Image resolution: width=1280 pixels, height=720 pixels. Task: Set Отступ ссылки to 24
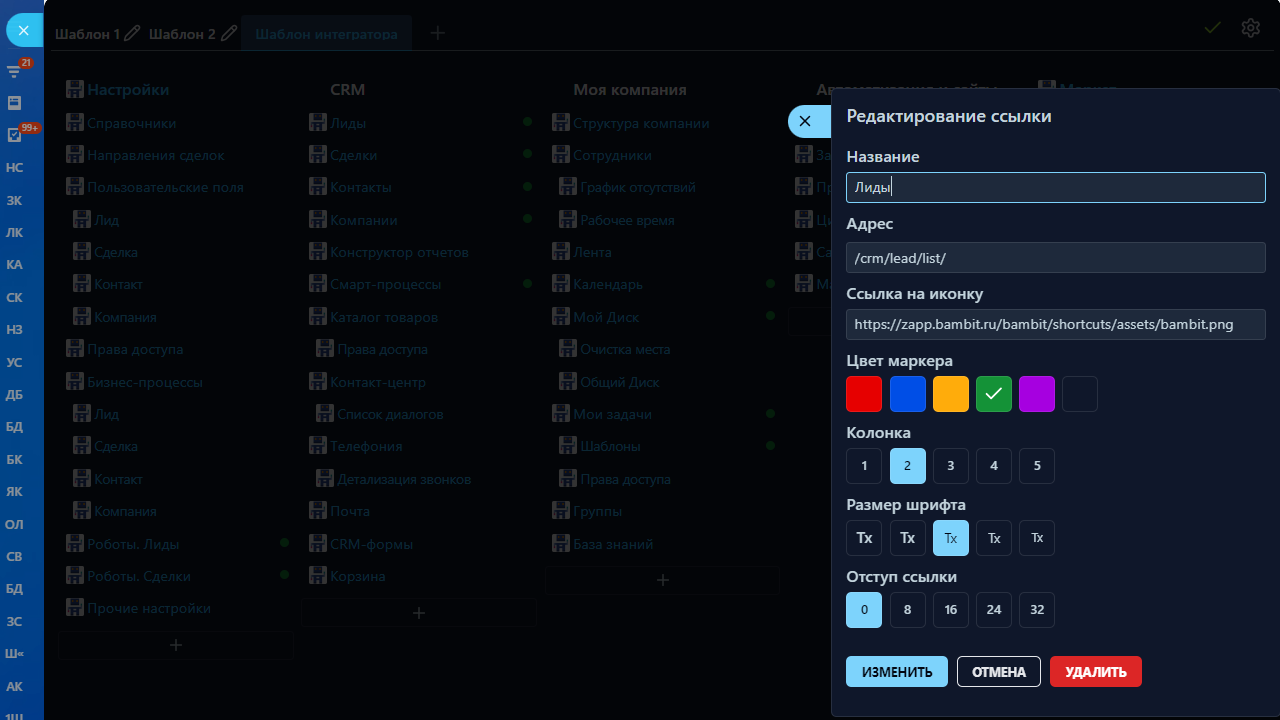[994, 610]
